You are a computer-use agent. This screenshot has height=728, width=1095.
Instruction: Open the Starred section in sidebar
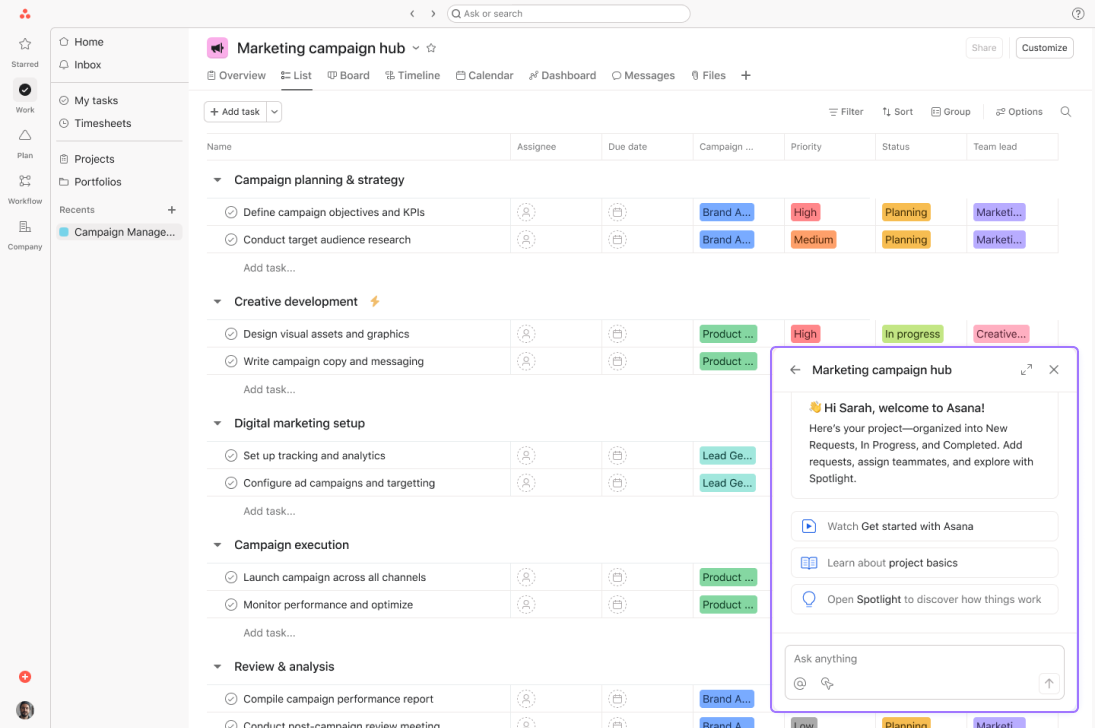(x=25, y=45)
